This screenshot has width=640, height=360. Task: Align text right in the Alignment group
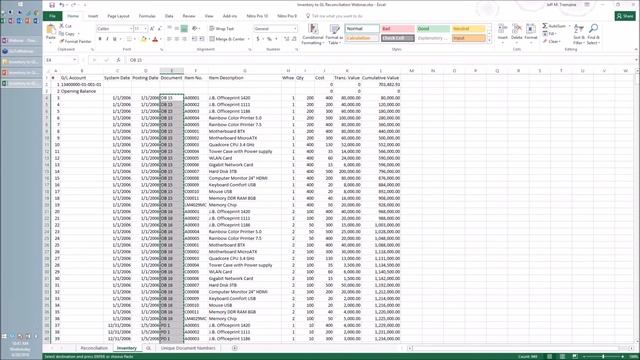point(184,39)
